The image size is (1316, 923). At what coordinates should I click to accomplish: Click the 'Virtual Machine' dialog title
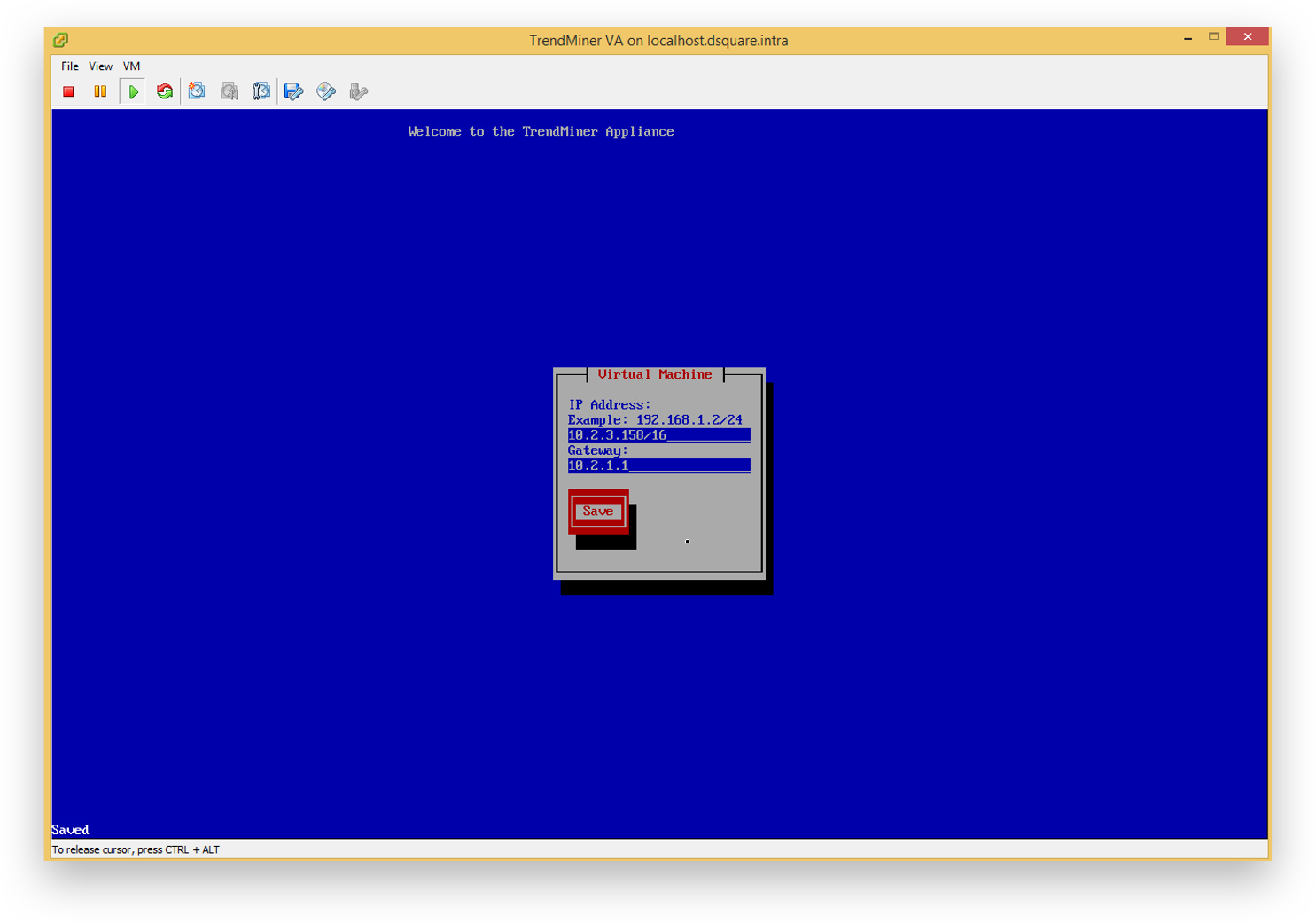click(x=655, y=375)
